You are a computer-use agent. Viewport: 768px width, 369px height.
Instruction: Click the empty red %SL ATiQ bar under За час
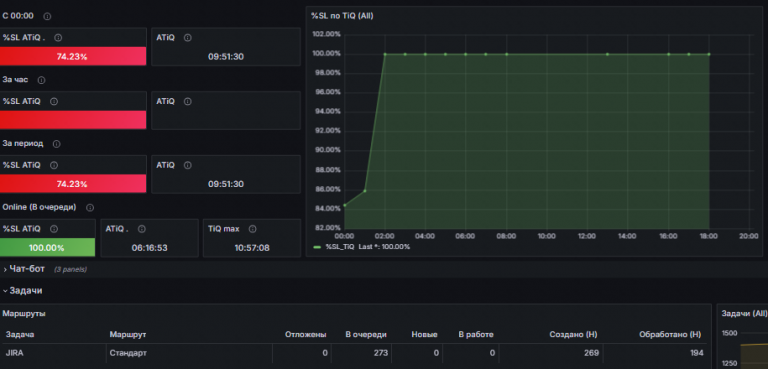tap(73, 120)
